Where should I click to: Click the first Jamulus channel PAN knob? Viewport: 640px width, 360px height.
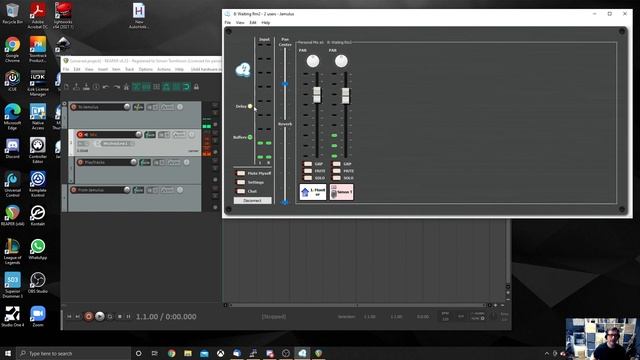click(313, 61)
